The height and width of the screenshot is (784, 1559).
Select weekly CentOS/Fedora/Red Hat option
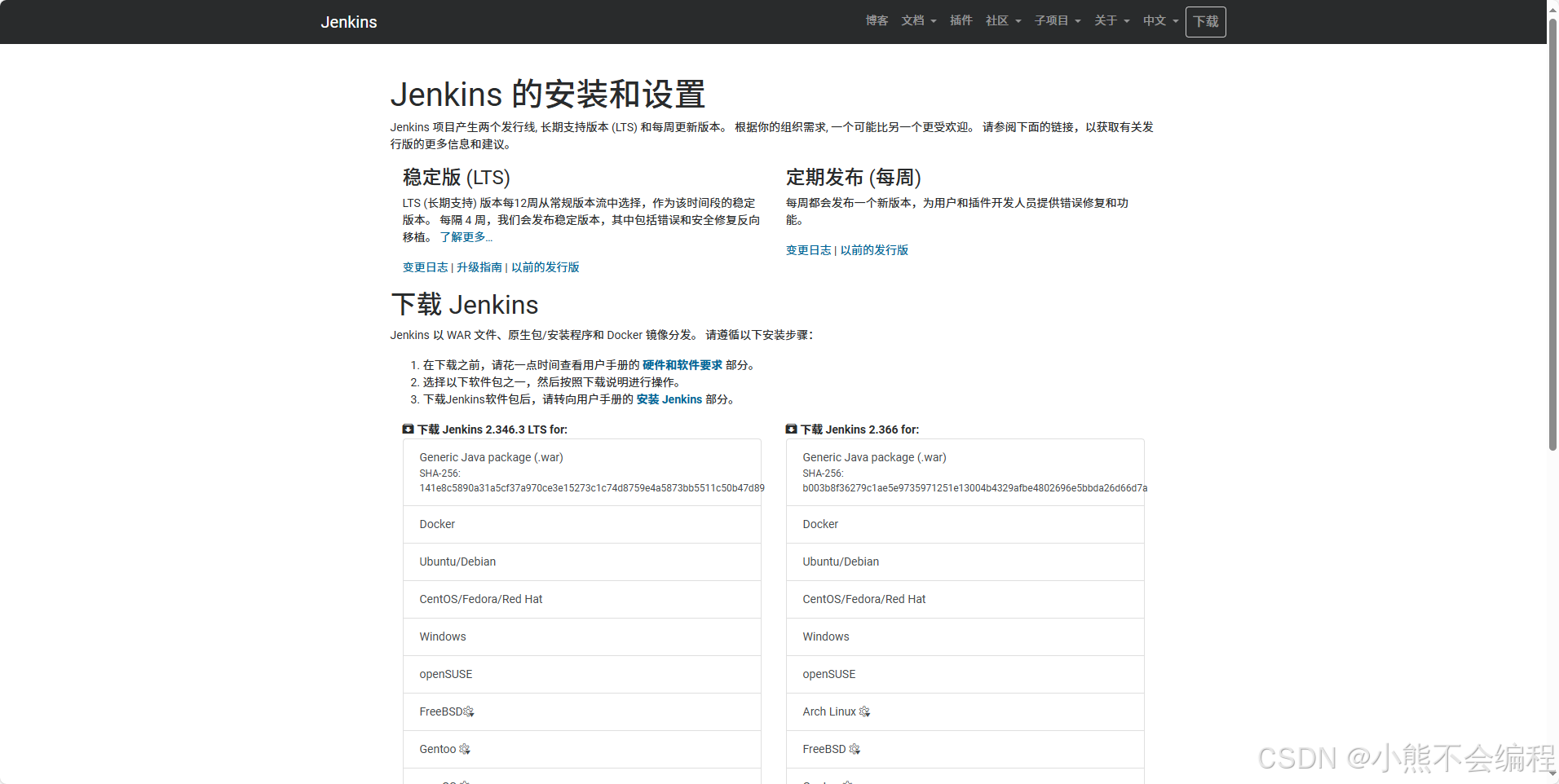(965, 600)
